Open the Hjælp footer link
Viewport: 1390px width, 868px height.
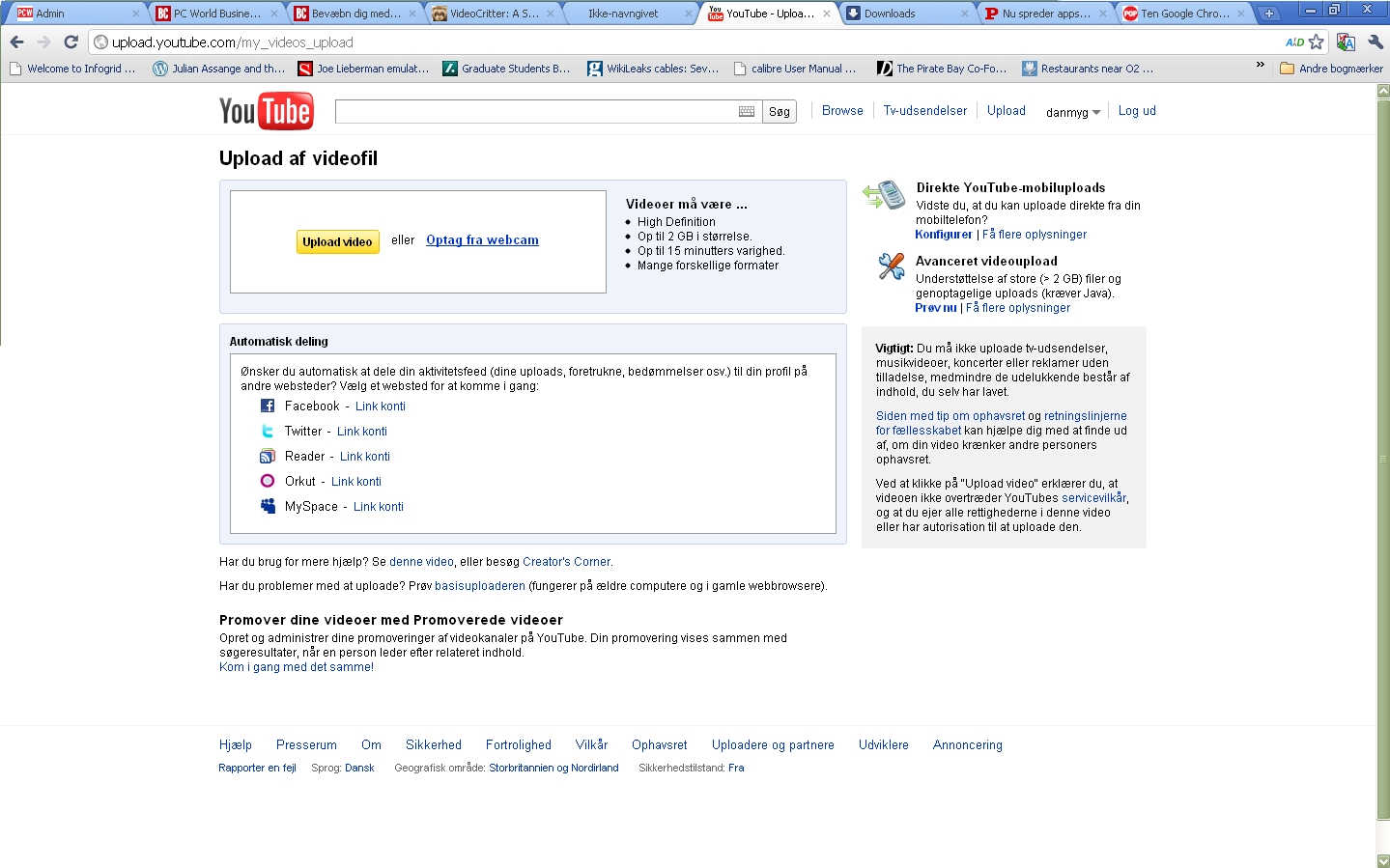click(236, 745)
